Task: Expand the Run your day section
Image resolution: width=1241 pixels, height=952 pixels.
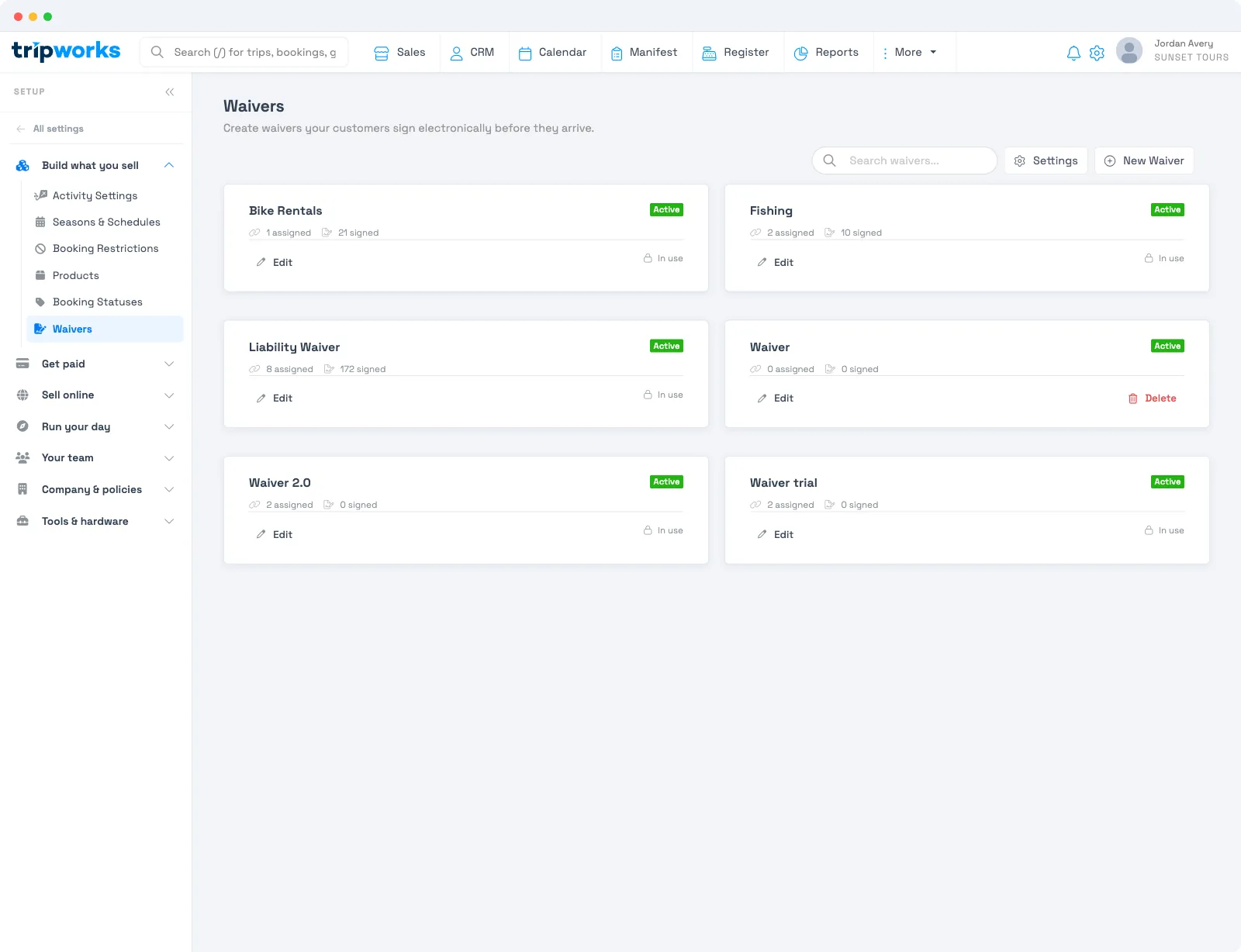Action: coord(169,426)
